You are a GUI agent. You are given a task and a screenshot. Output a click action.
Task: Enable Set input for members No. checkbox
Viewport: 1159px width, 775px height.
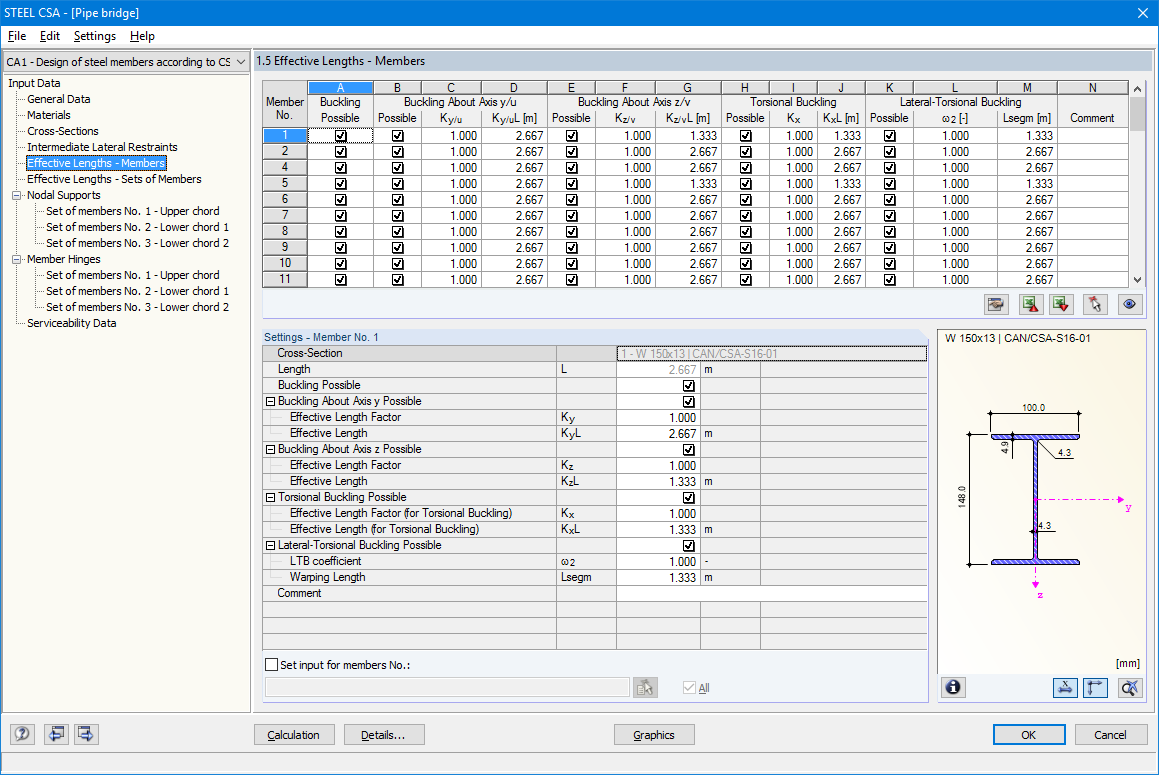pos(271,665)
